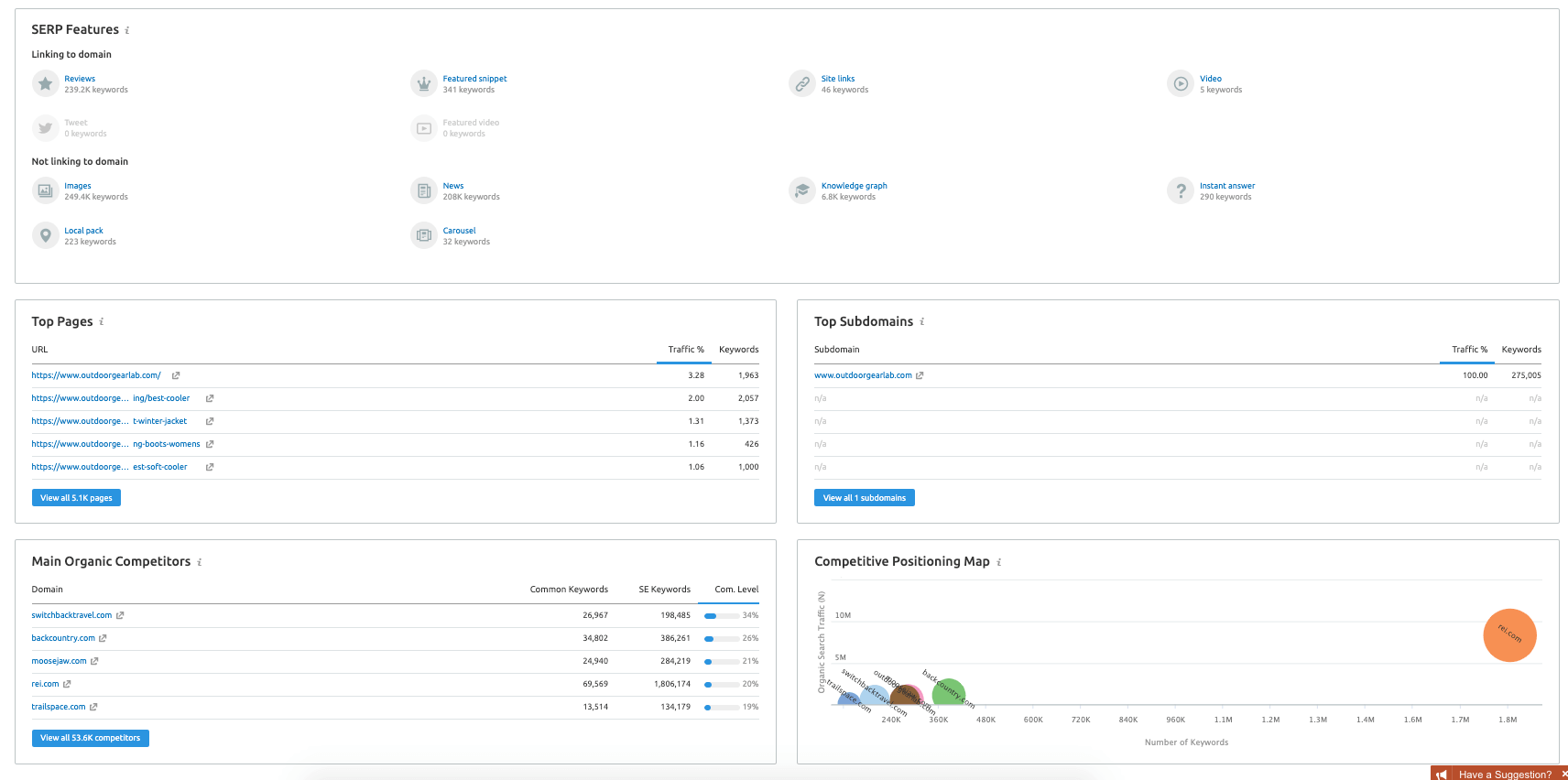
Task: Click the green backcountry.com bubble on map
Action: [949, 692]
